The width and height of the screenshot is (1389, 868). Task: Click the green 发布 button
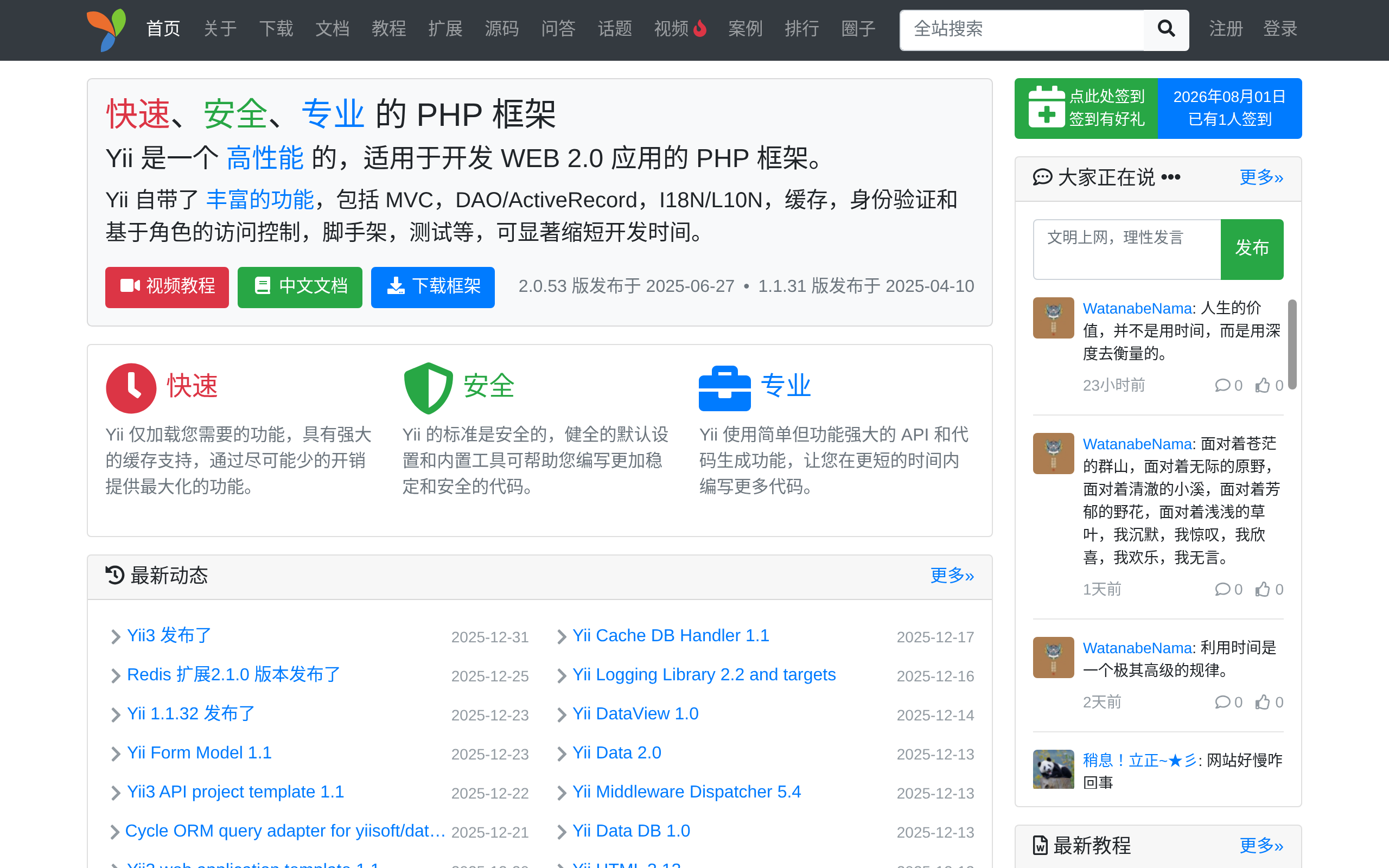1252,249
